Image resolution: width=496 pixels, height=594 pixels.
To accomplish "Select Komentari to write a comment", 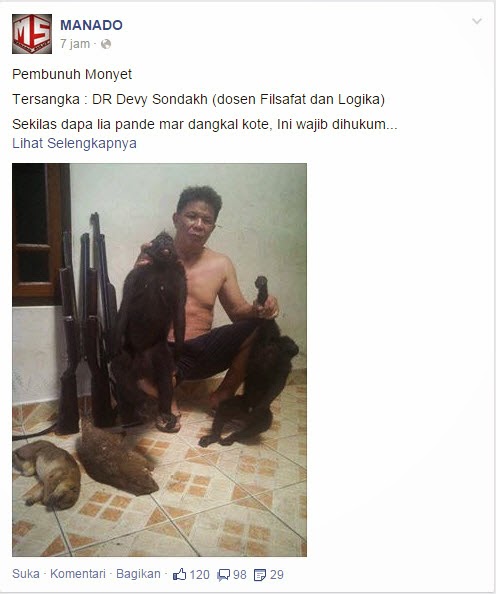I will tap(78, 574).
